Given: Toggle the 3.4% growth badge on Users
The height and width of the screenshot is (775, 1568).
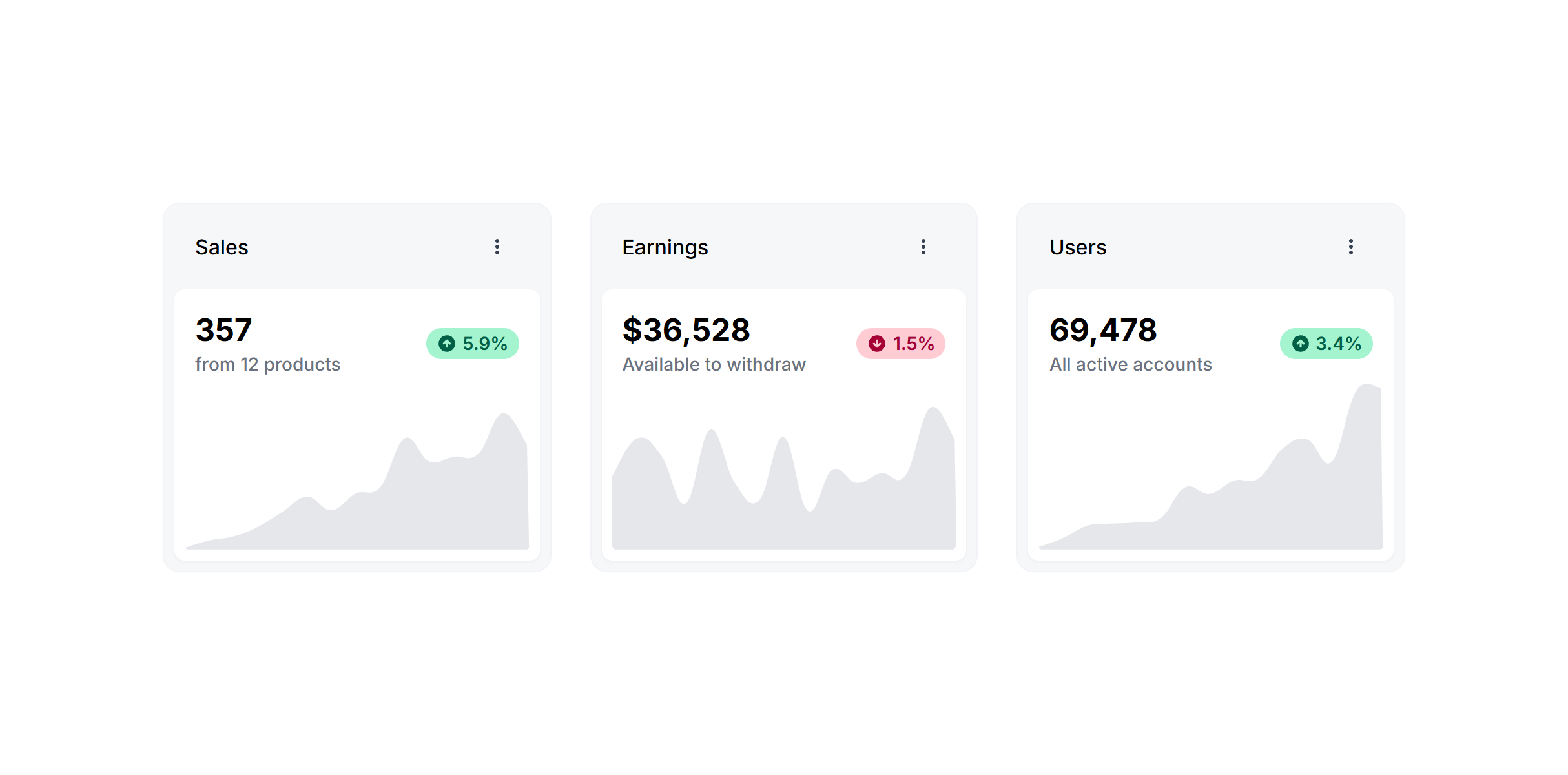Looking at the screenshot, I should coord(1326,344).
